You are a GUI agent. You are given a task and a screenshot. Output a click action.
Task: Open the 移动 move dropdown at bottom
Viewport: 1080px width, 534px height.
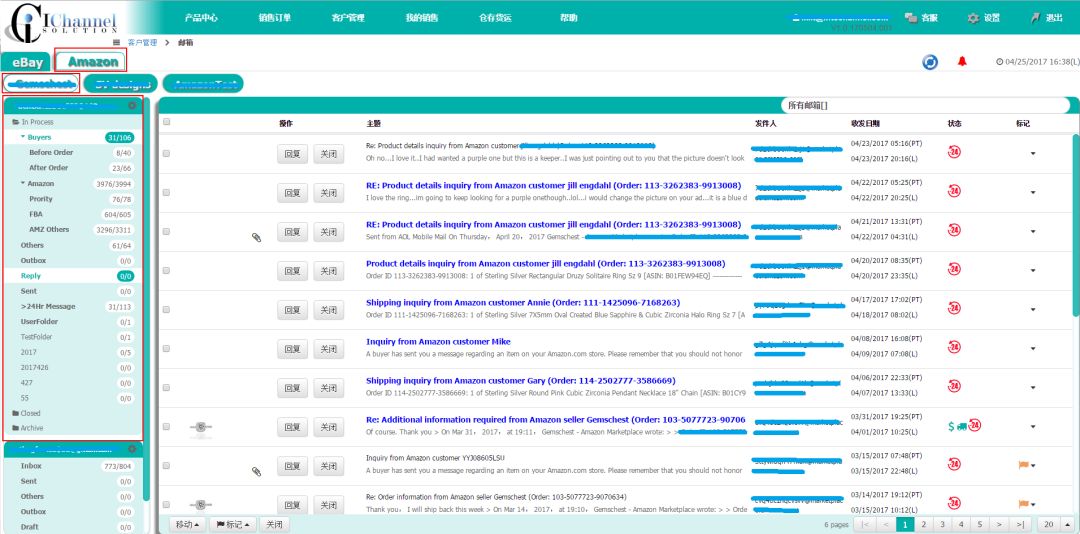(x=187, y=524)
